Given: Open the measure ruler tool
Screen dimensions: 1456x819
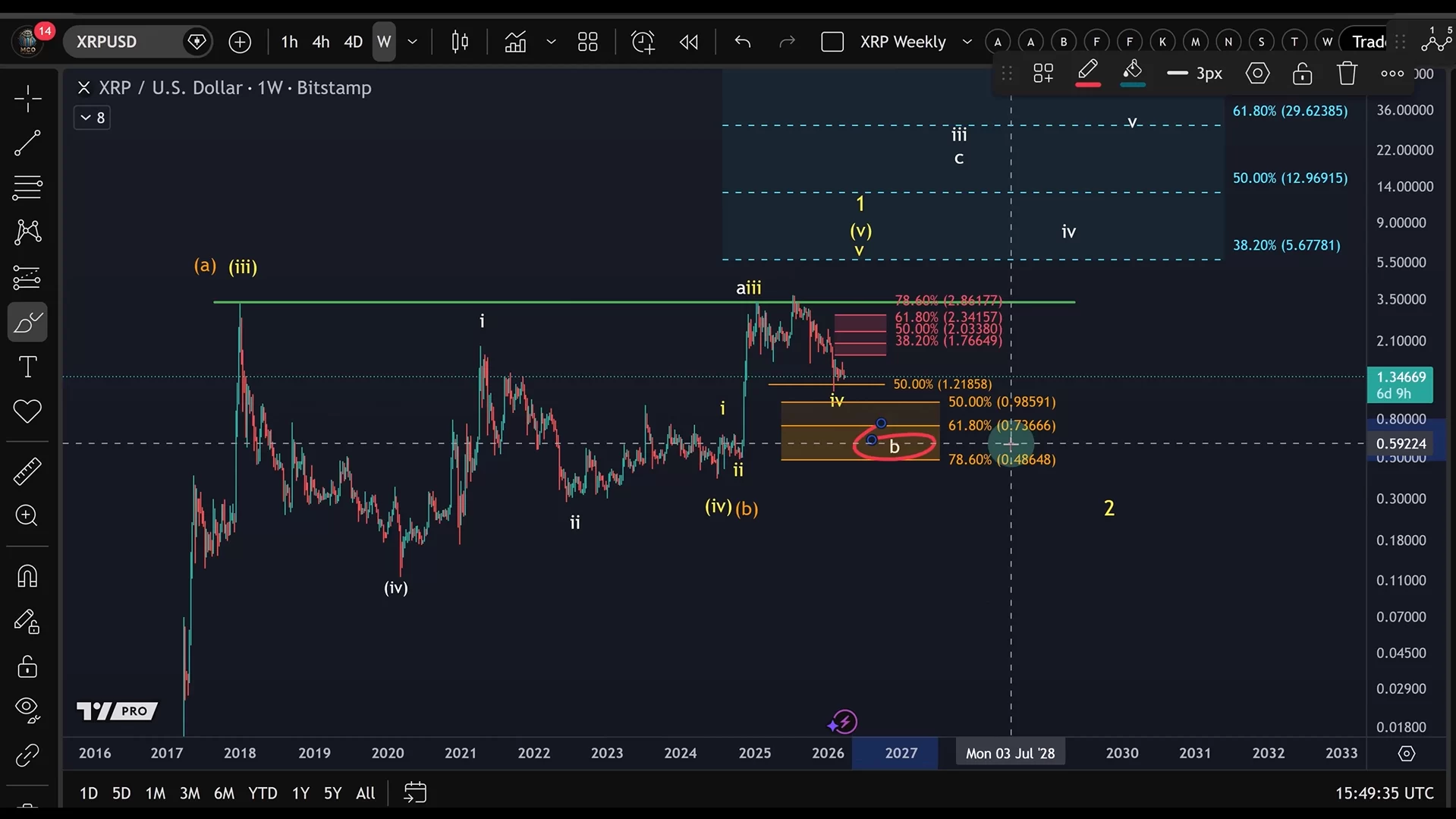Looking at the screenshot, I should [28, 471].
